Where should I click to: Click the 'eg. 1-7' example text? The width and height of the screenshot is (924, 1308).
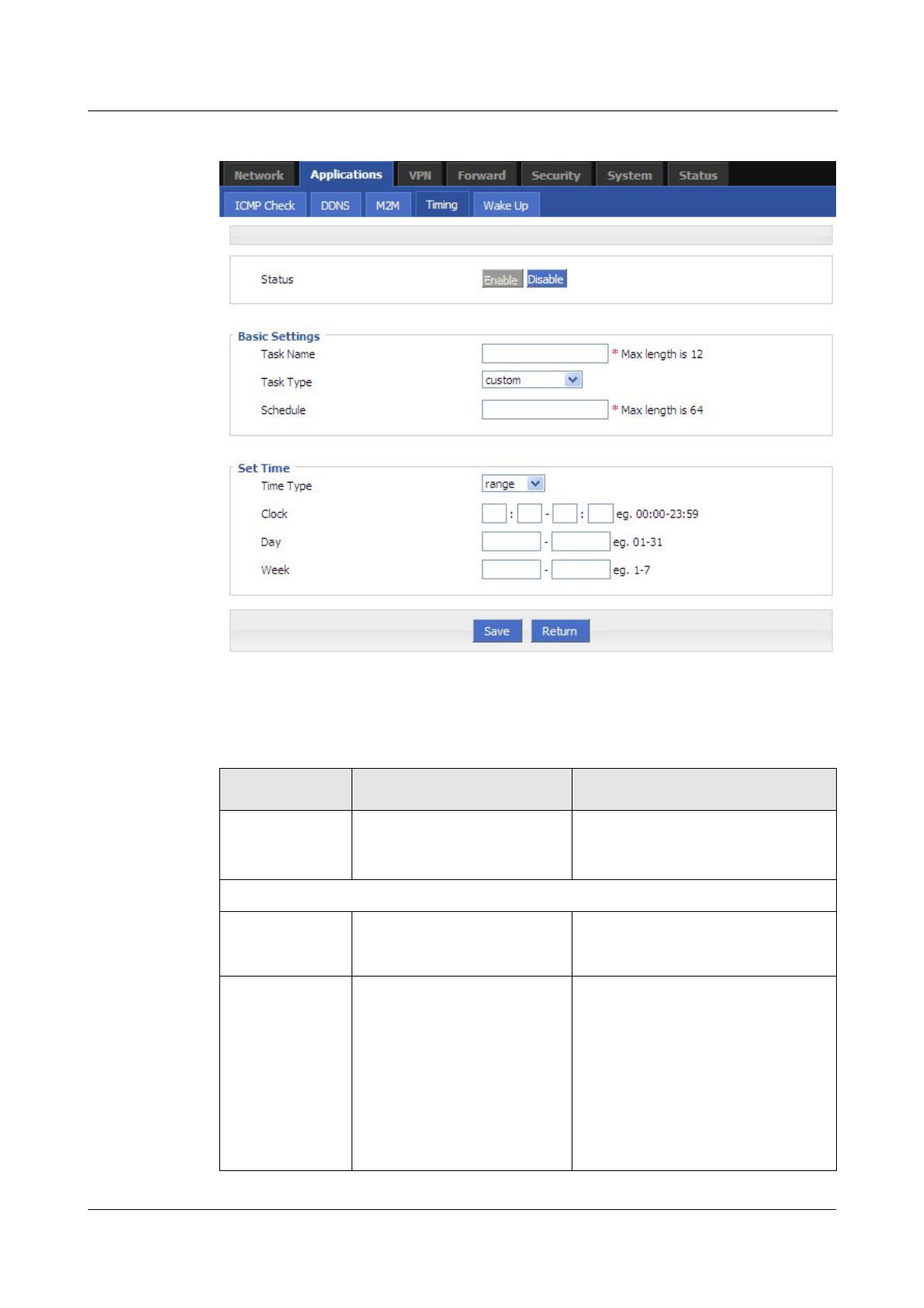coord(632,570)
